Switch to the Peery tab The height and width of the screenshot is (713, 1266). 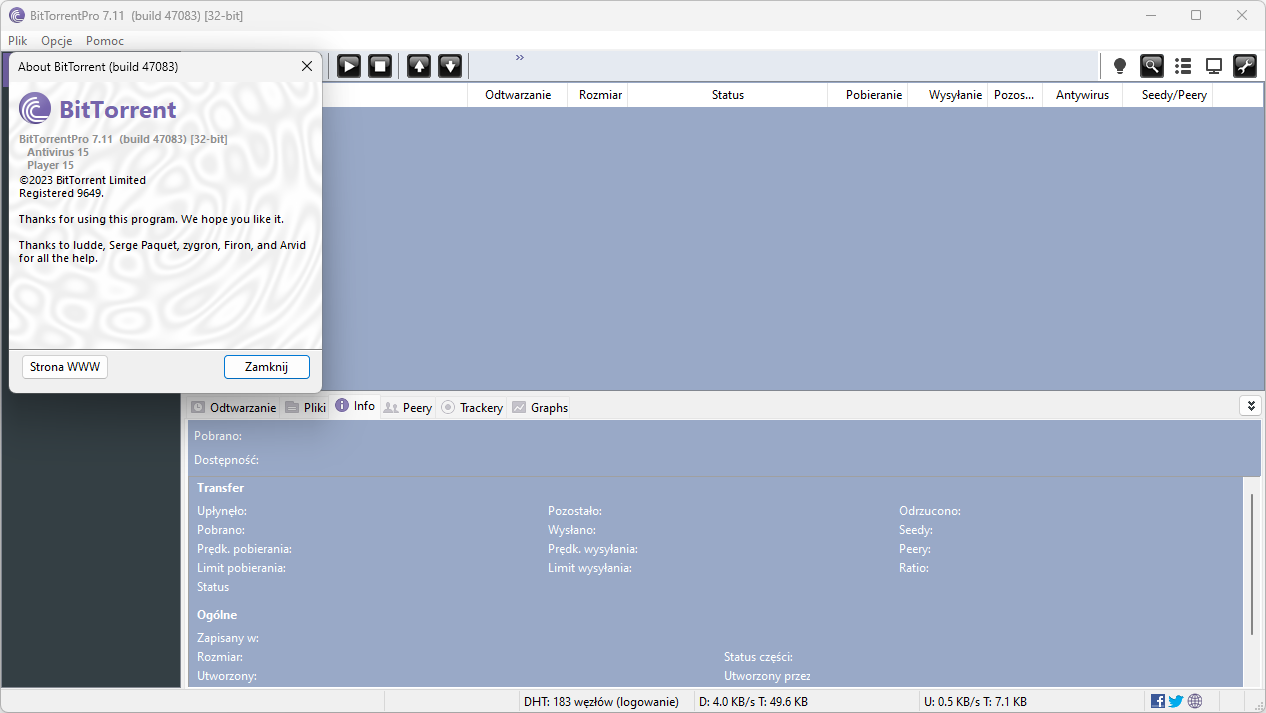408,407
